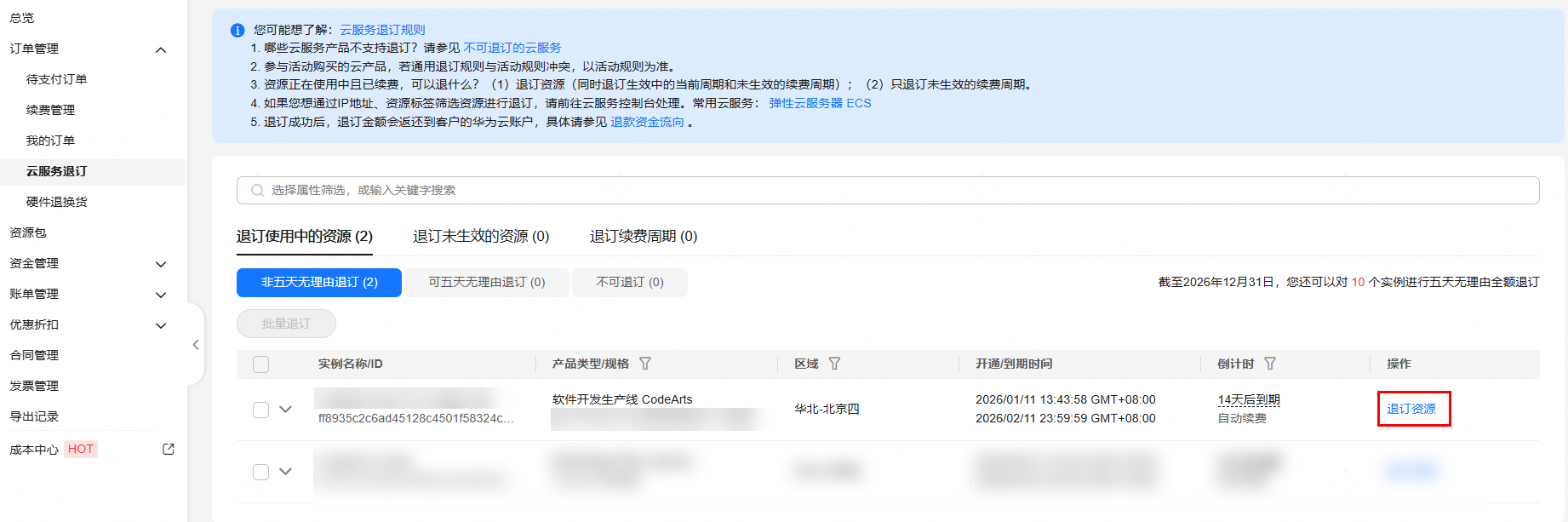Screen dimensions: 1568x522
Task: Click the filter icon beside 倒计时
Action: pos(1270,364)
